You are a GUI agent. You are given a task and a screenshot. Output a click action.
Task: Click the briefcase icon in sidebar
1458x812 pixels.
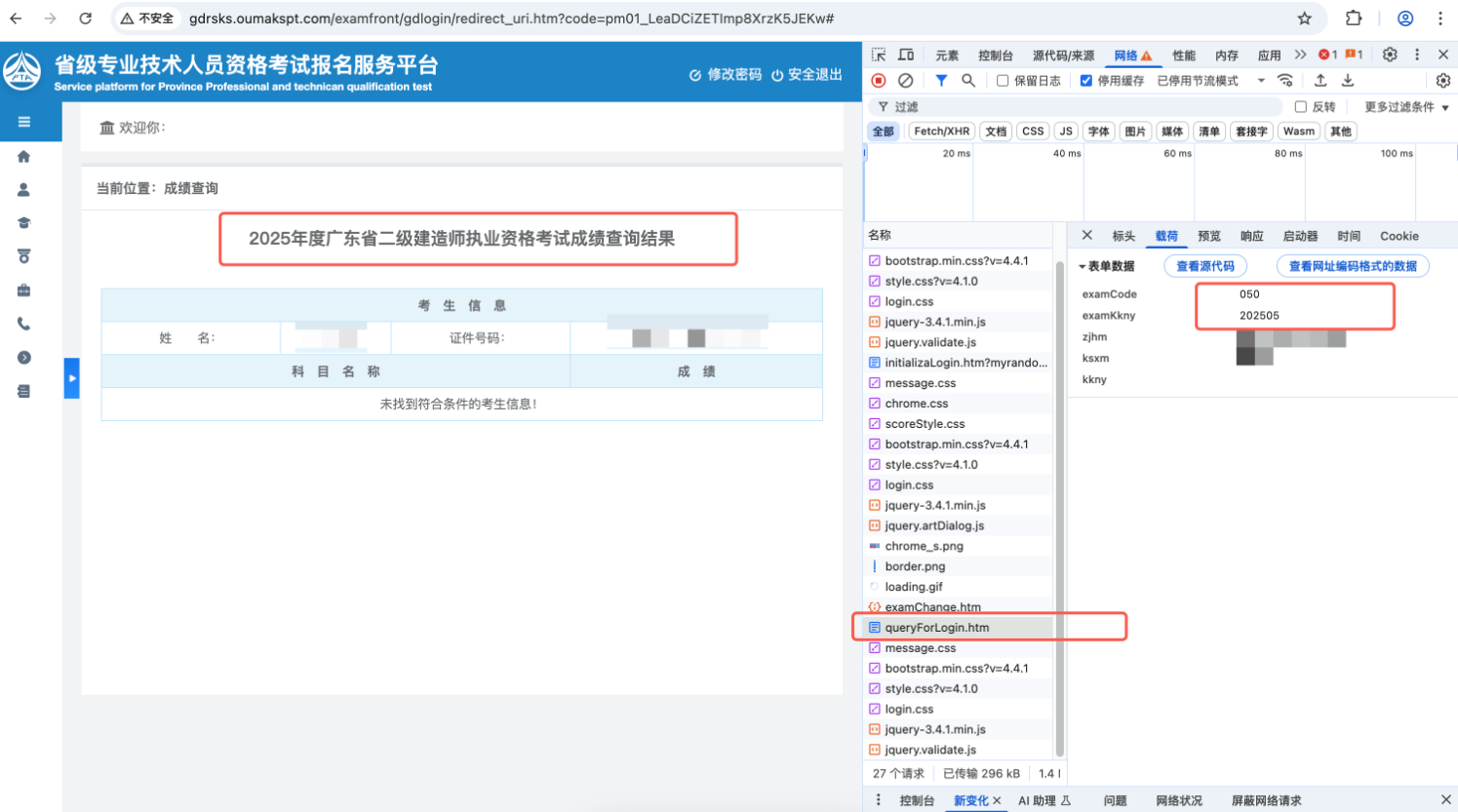coord(23,290)
